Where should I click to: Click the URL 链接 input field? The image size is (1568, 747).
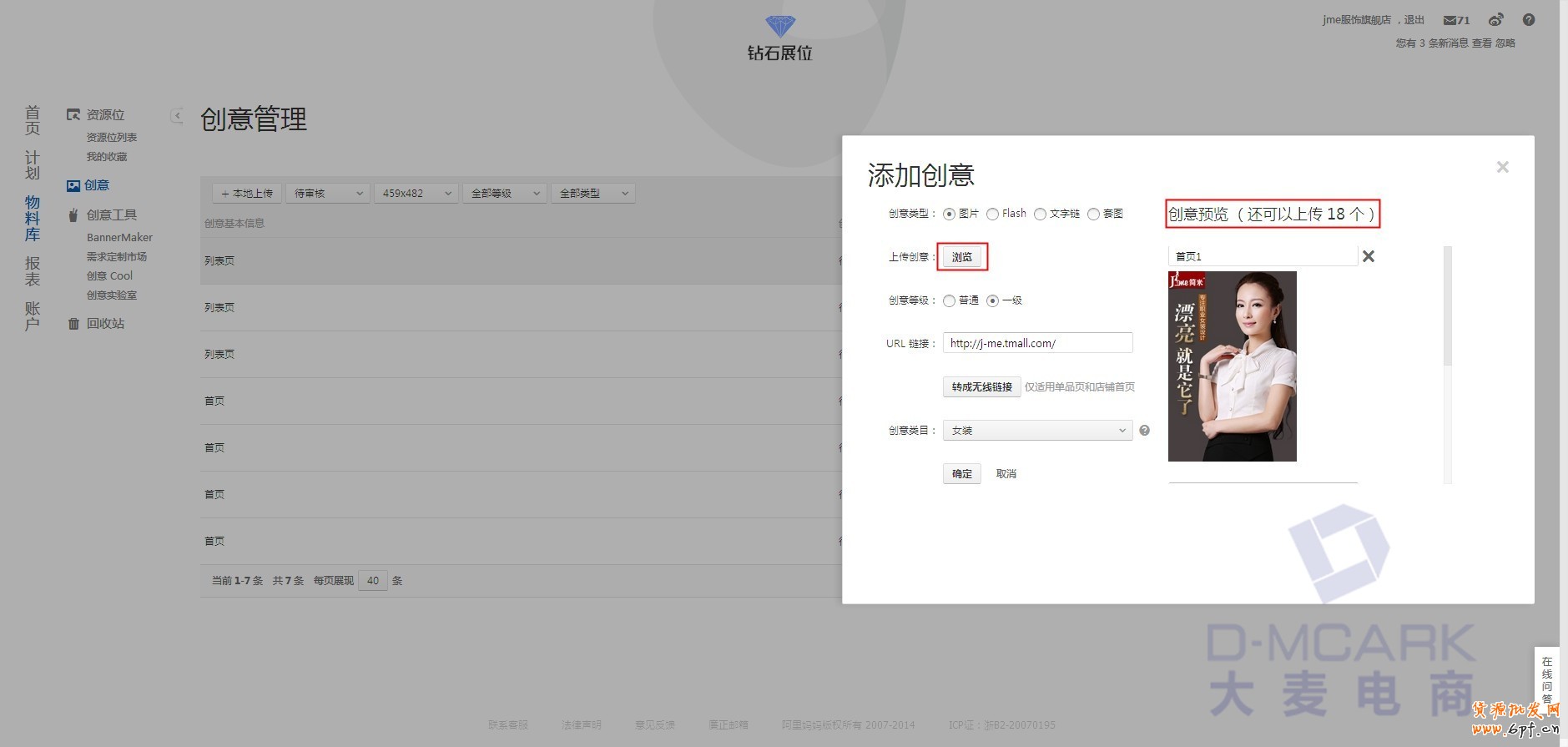[1037, 343]
